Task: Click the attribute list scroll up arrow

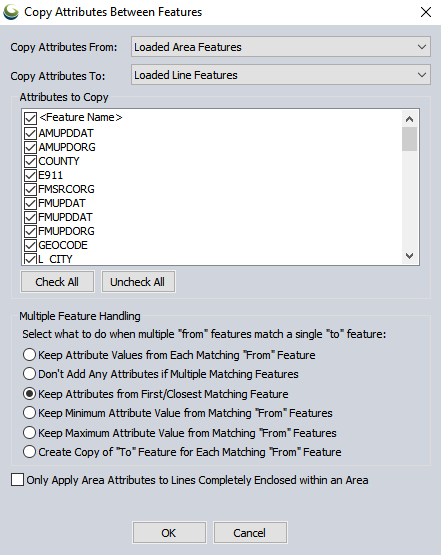Action: point(410,119)
